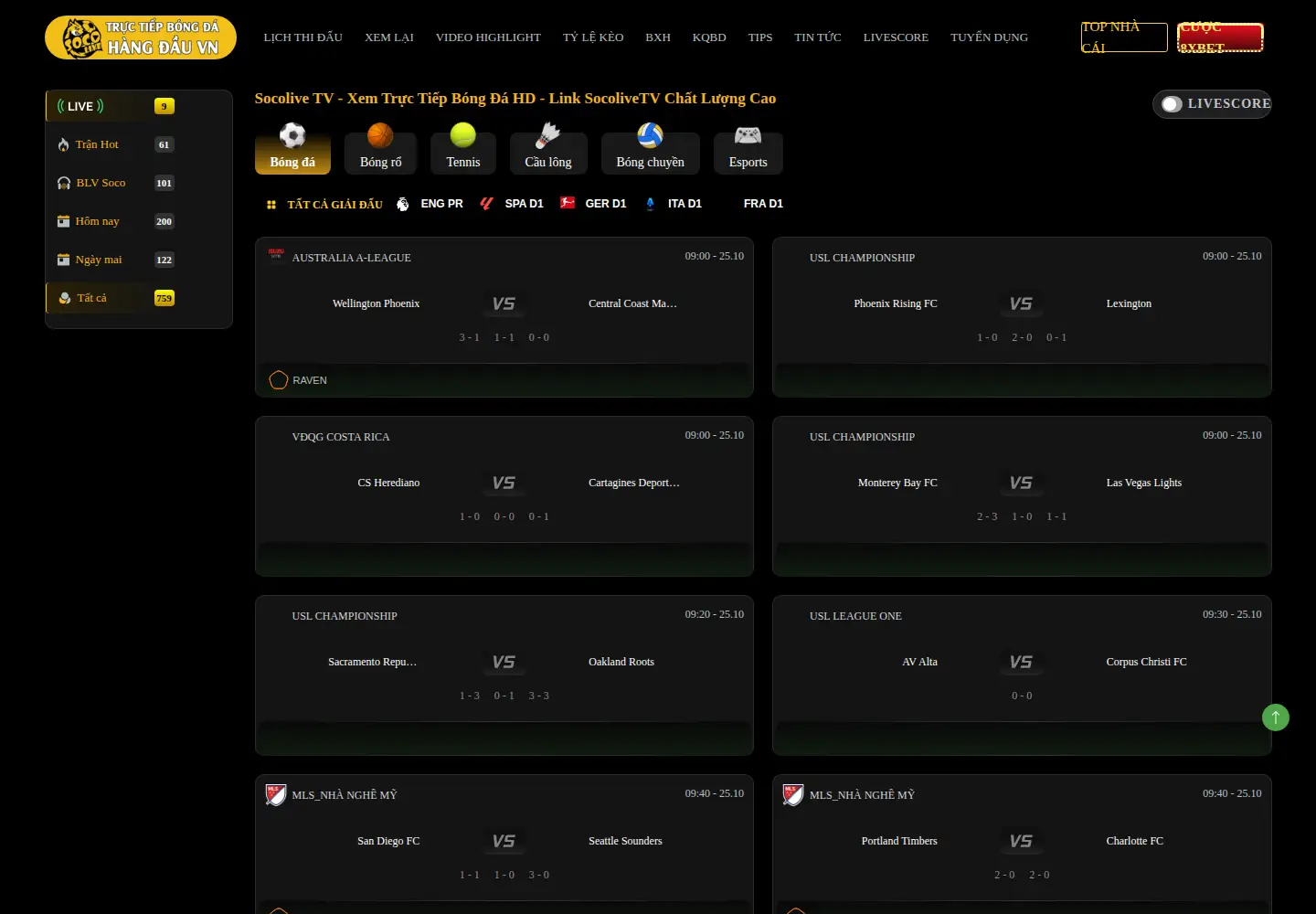This screenshot has height=914, width=1316.
Task: Click the RAVEN commentator label
Action: pyautogui.click(x=310, y=380)
